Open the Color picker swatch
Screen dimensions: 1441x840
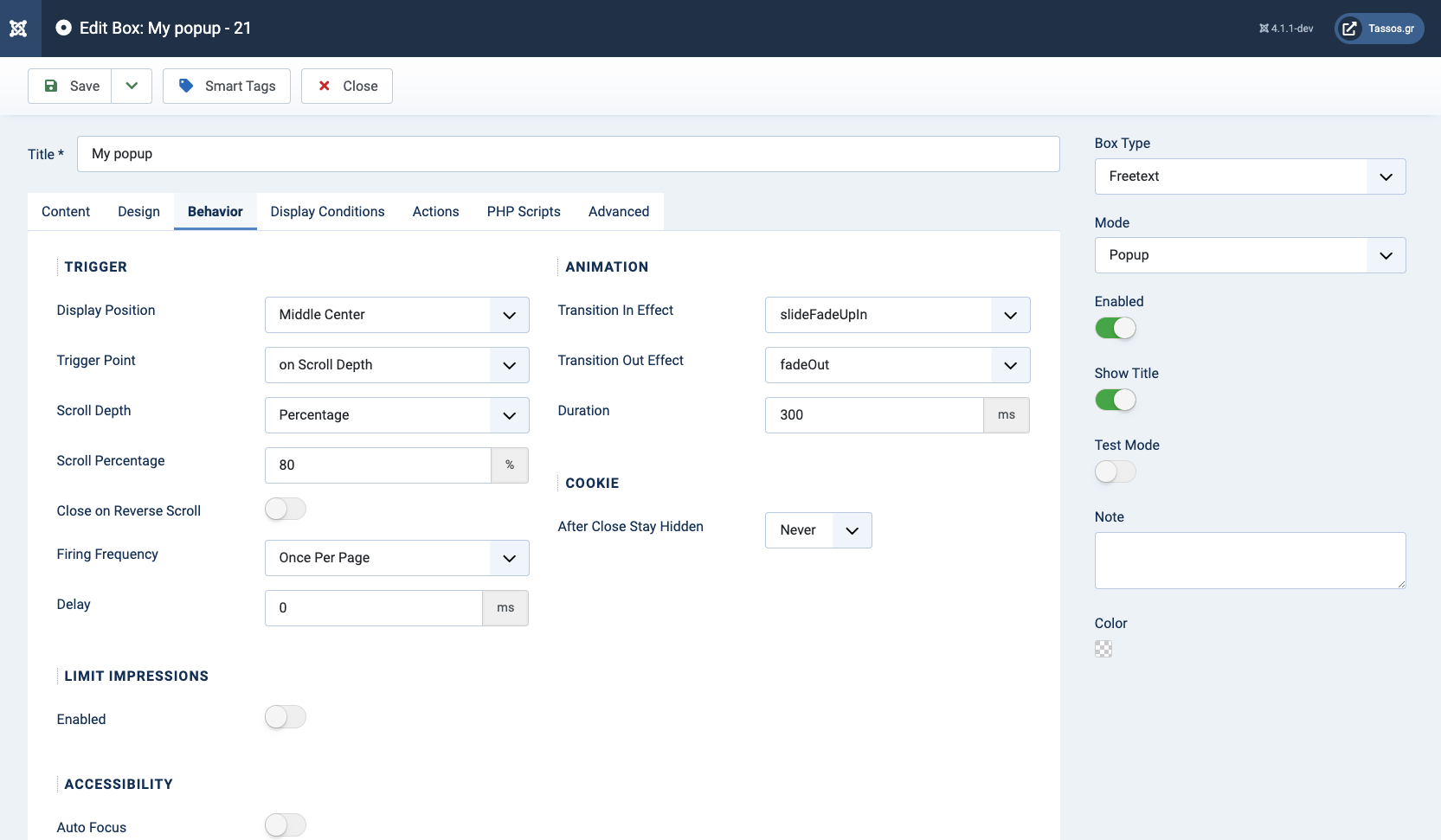tap(1103, 649)
